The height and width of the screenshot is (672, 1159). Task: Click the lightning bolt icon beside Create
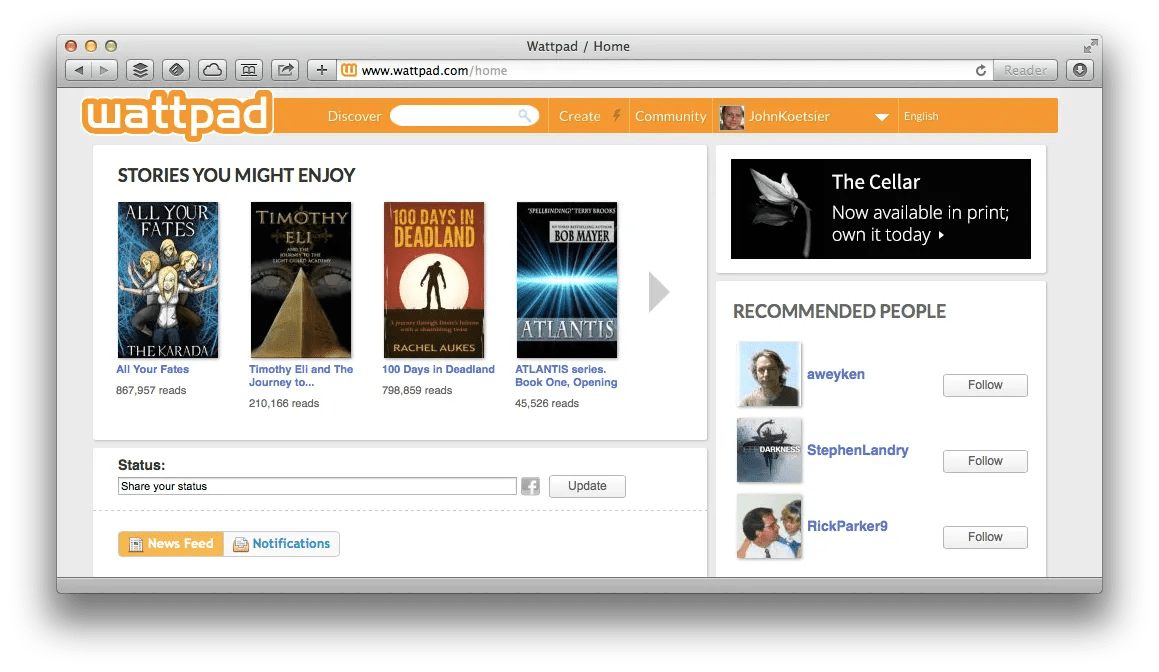pos(616,115)
